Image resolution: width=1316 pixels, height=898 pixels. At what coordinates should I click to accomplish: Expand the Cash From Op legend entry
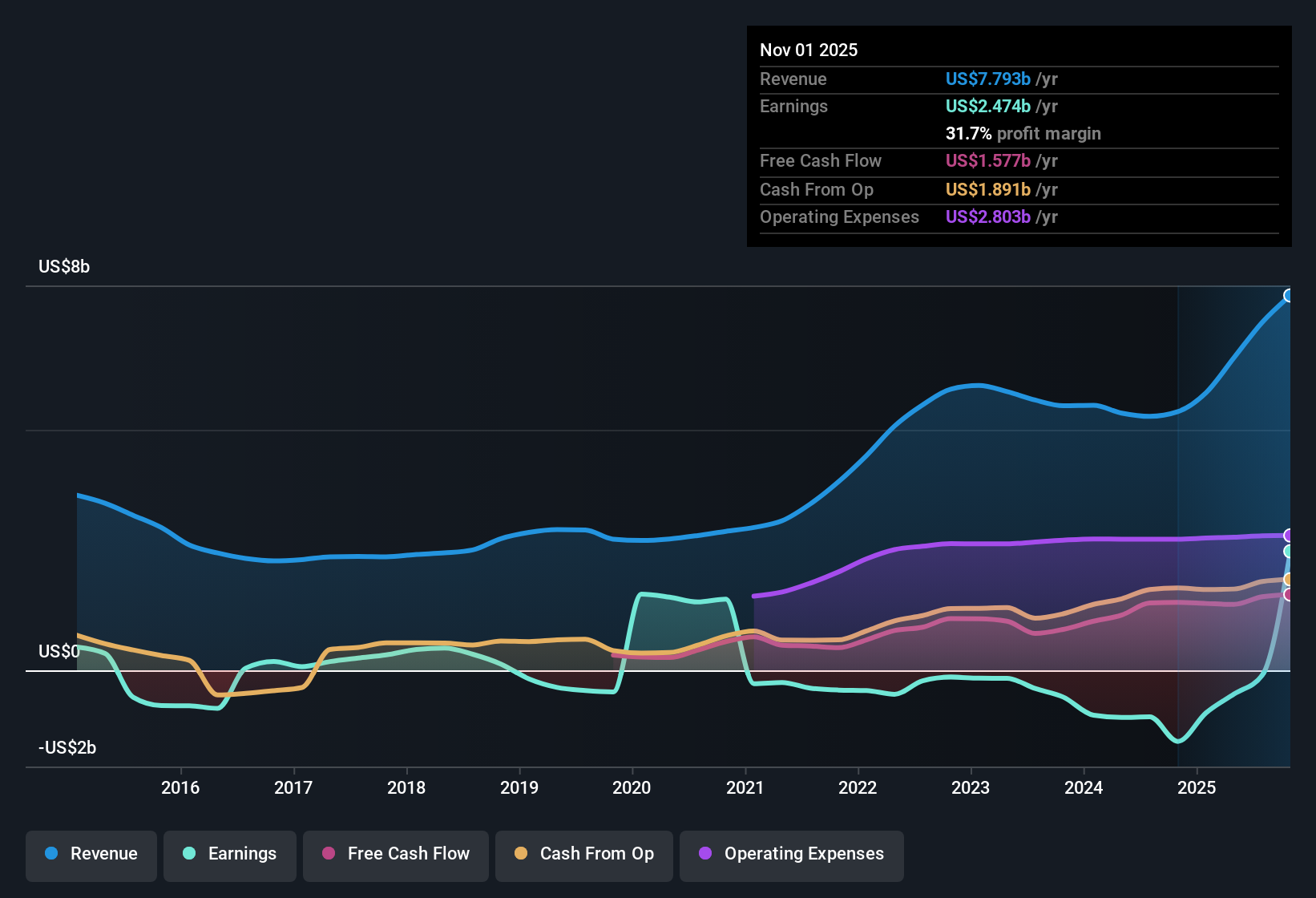coord(583,854)
